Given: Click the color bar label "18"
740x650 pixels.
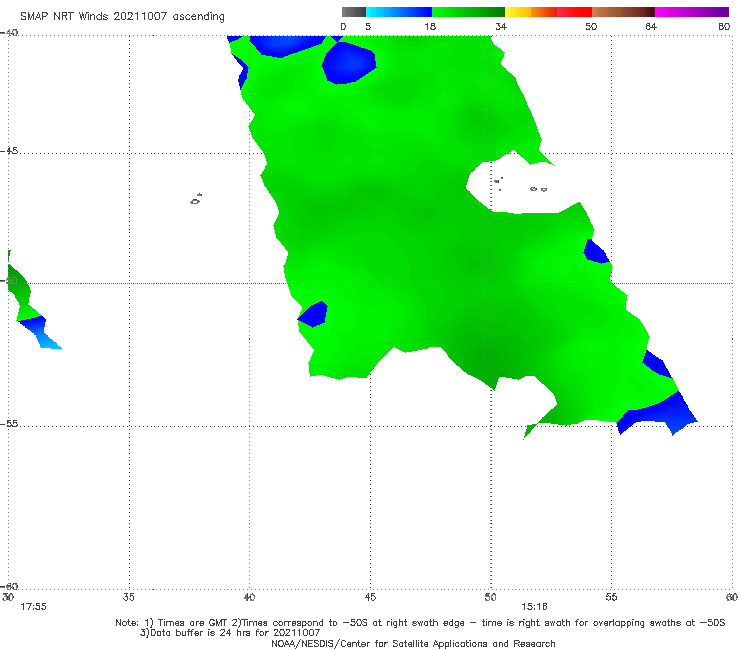Looking at the screenshot, I should tap(430, 26).
